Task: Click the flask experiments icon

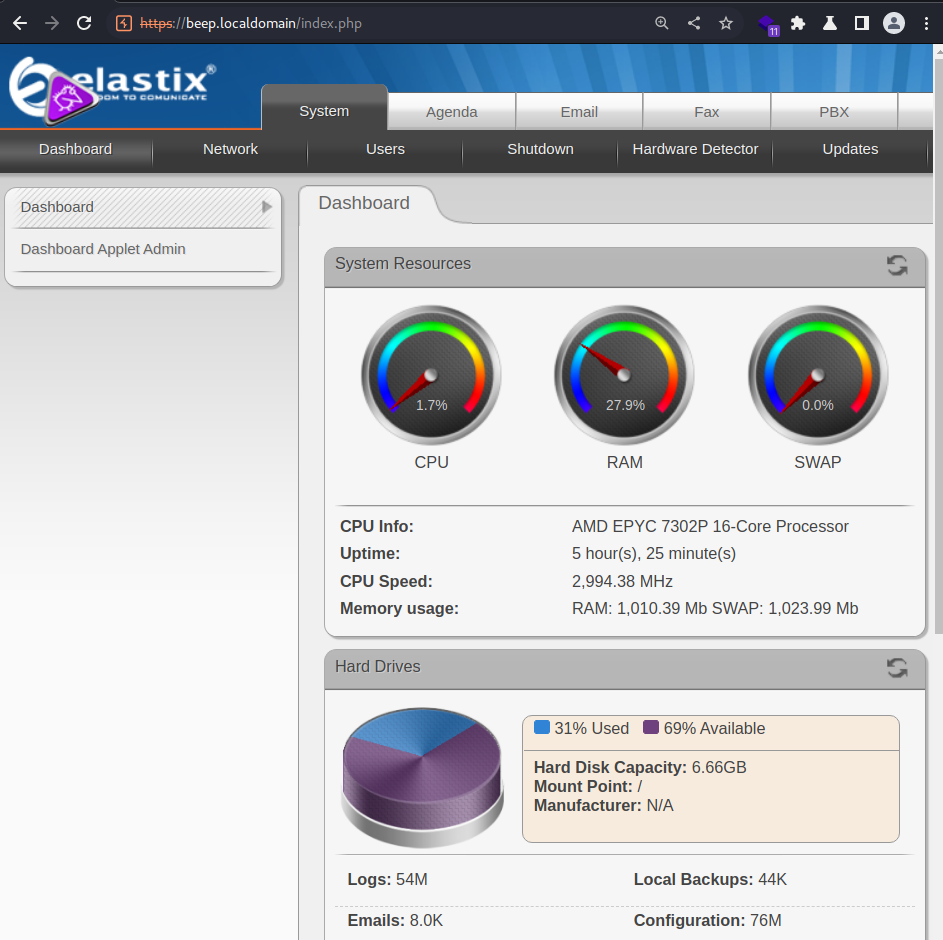Action: (x=830, y=23)
